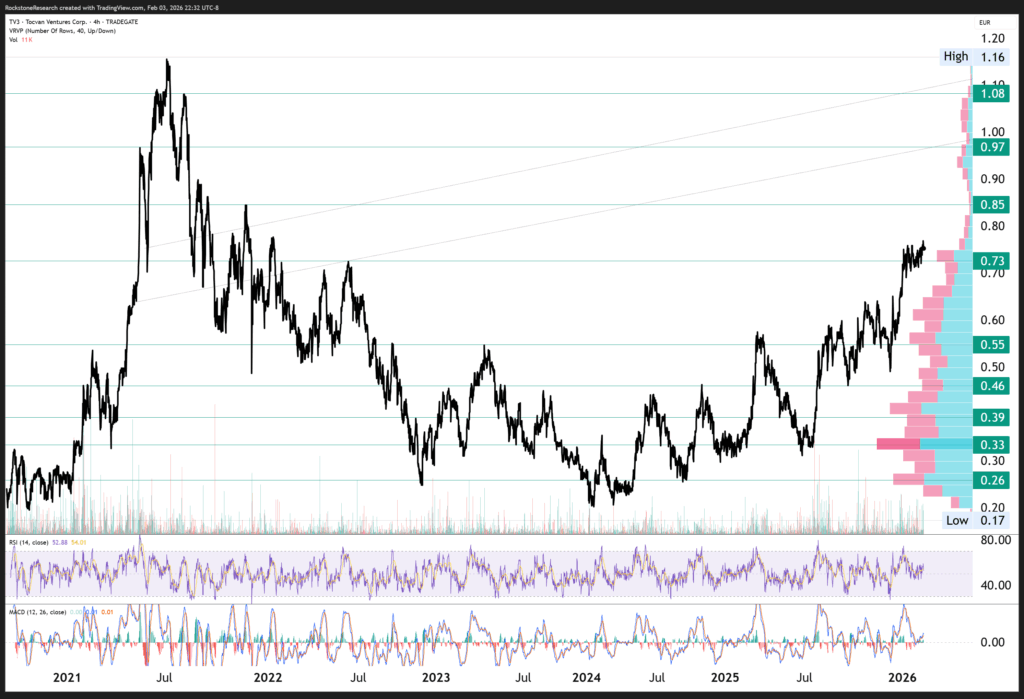Viewport: 1024px width, 699px height.
Task: Click the 0.85 horizontal level price tag
Action: pyautogui.click(x=992, y=205)
